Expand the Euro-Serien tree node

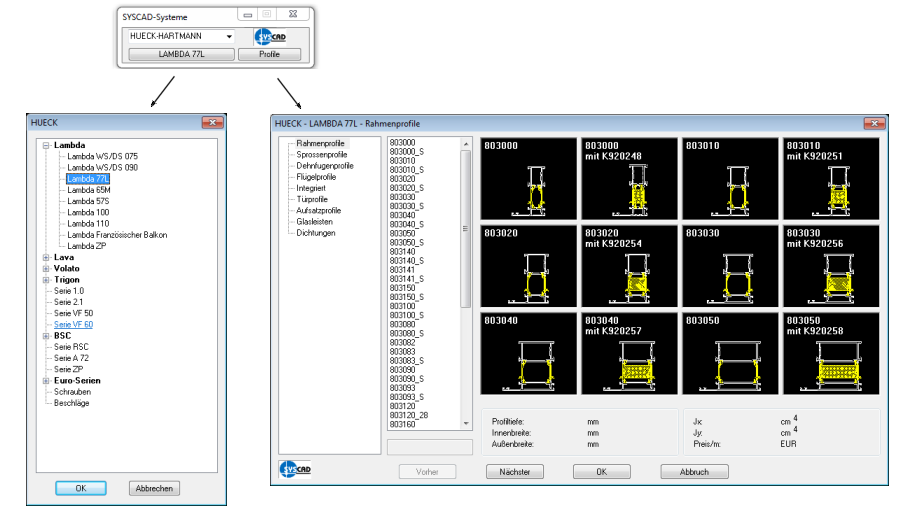coord(46,381)
